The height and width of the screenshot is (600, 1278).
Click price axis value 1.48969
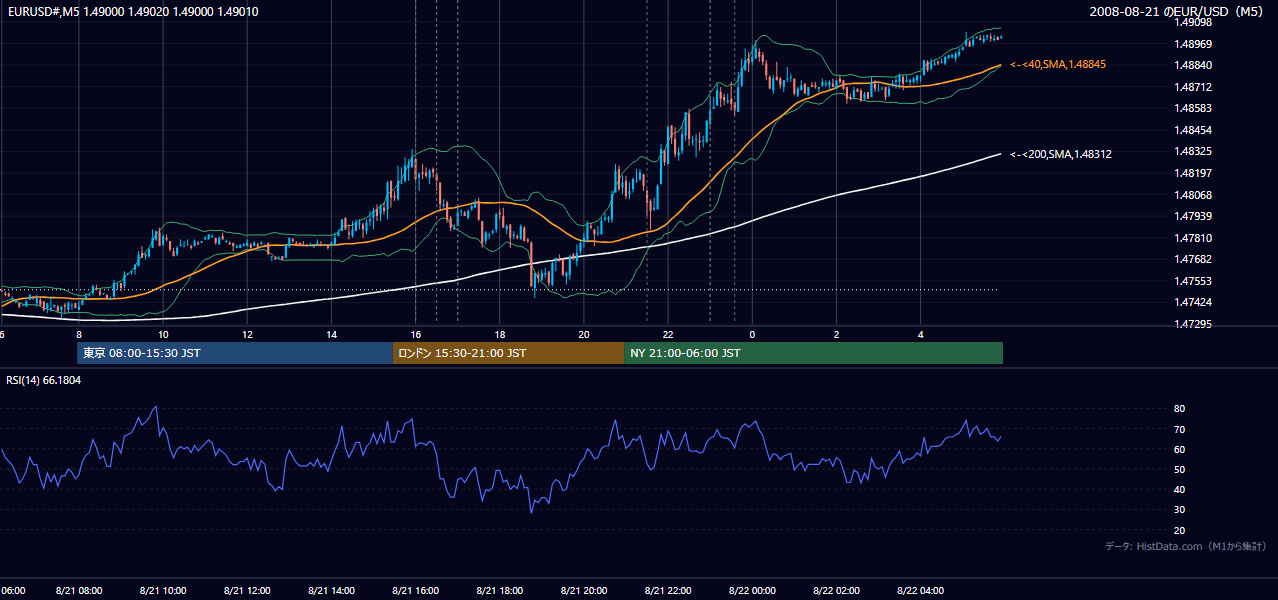click(x=1192, y=44)
